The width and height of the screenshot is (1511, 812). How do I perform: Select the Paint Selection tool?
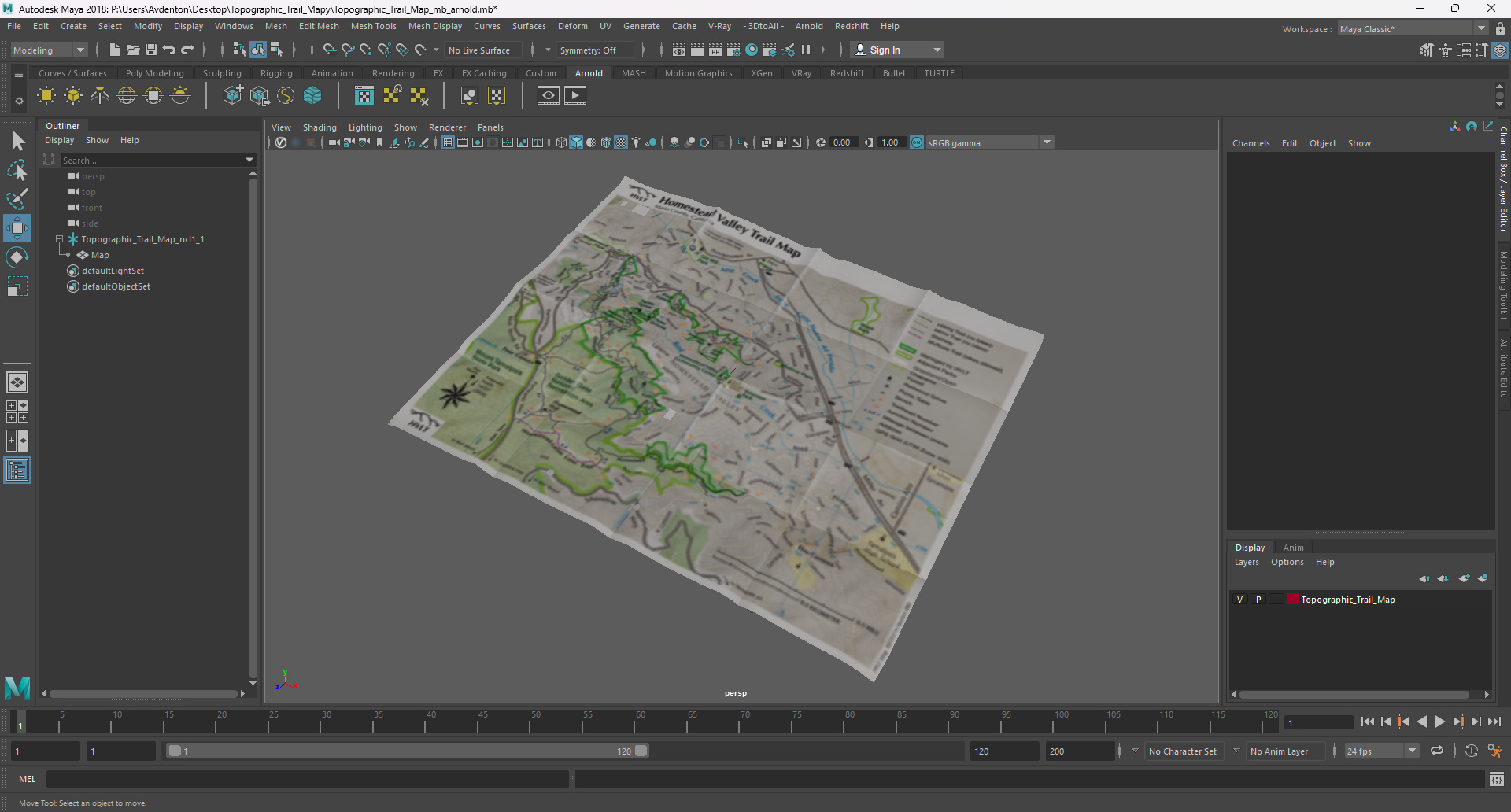(17, 198)
